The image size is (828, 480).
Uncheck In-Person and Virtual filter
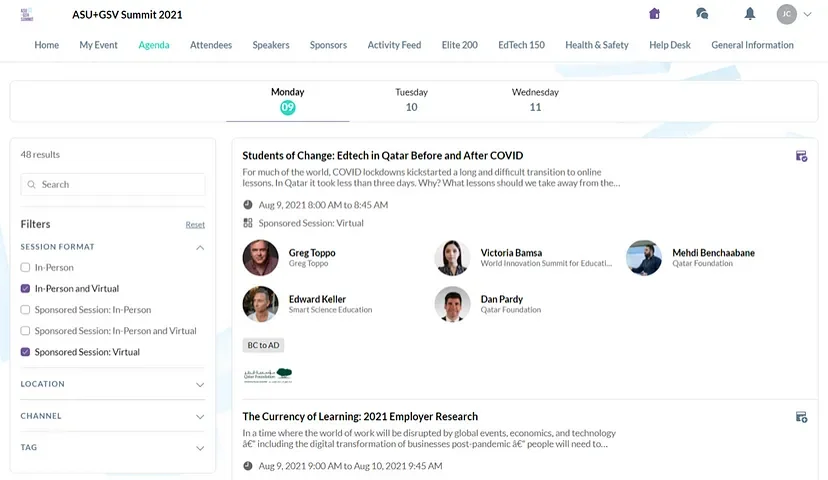tap(26, 289)
